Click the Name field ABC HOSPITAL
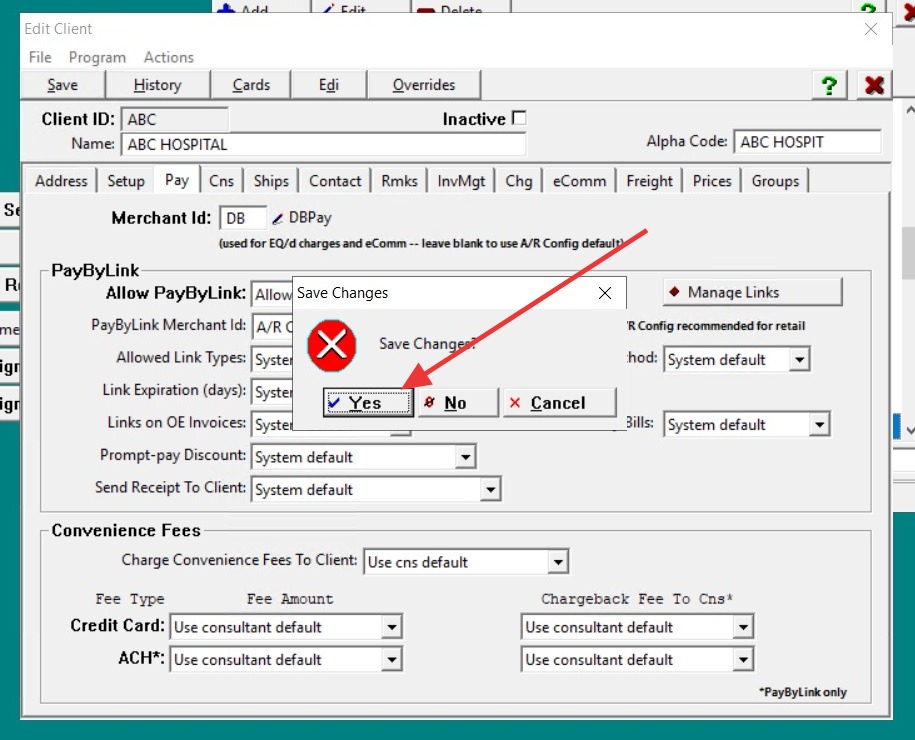 coord(323,144)
